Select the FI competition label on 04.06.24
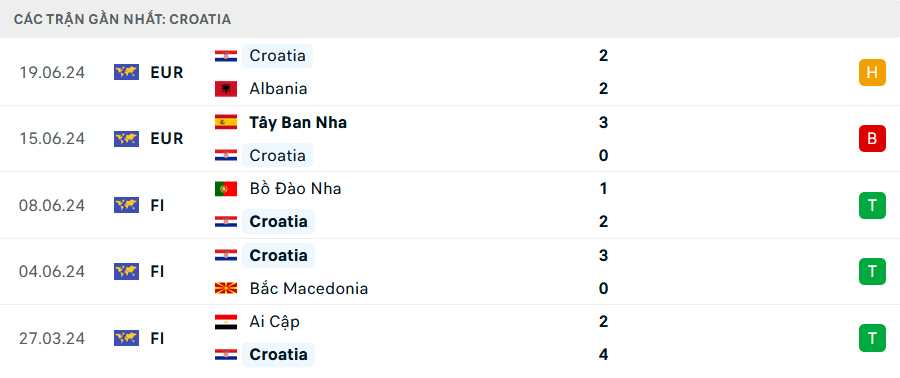900x378 pixels. click(x=158, y=271)
